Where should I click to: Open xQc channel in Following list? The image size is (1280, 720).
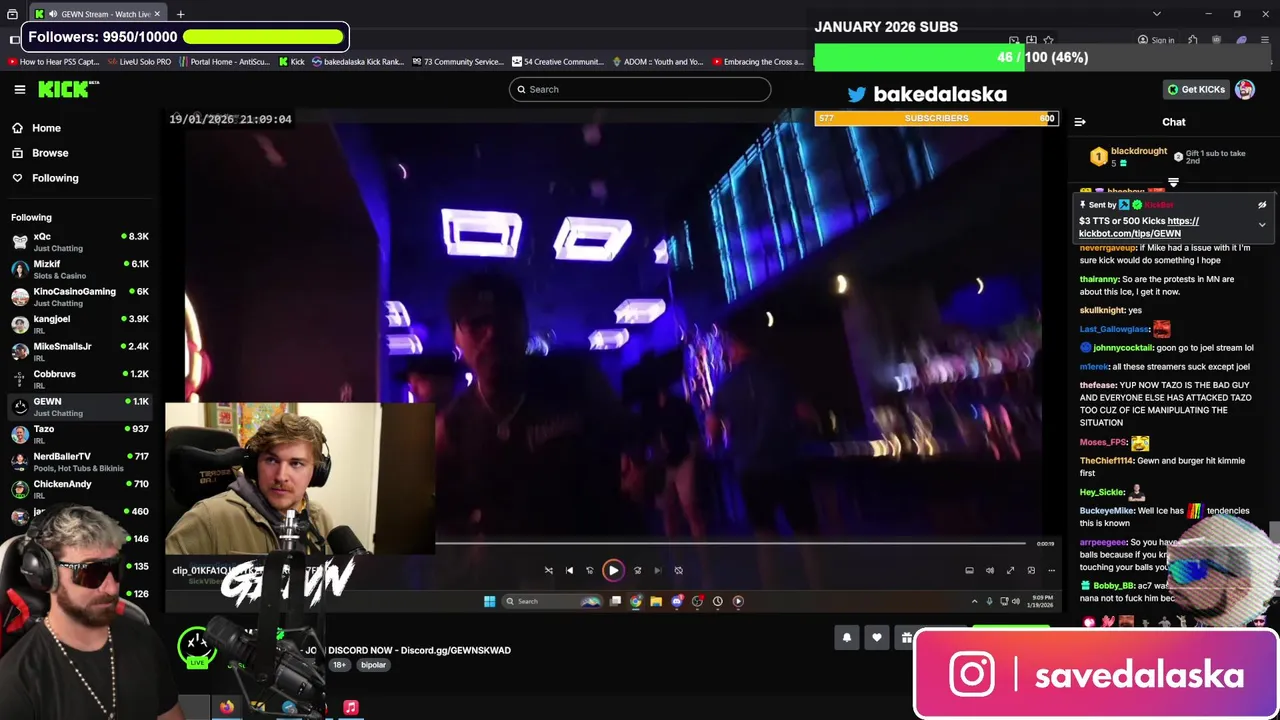pos(78,241)
